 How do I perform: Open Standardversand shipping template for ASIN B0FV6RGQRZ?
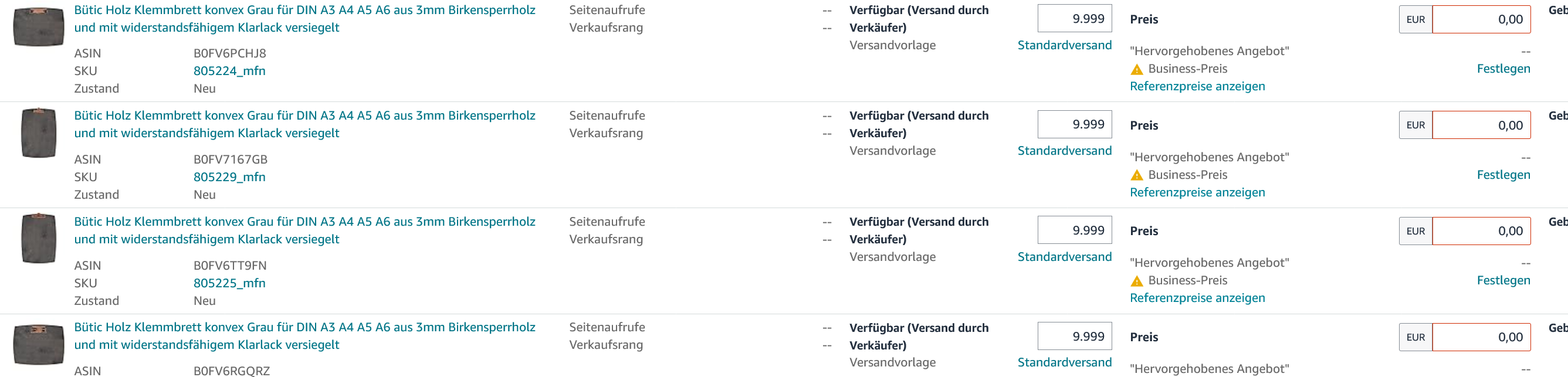1064,362
